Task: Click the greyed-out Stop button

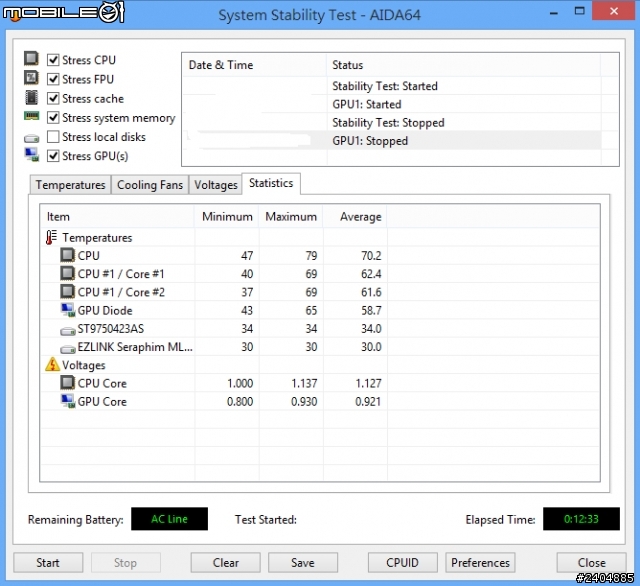Action: (125, 563)
